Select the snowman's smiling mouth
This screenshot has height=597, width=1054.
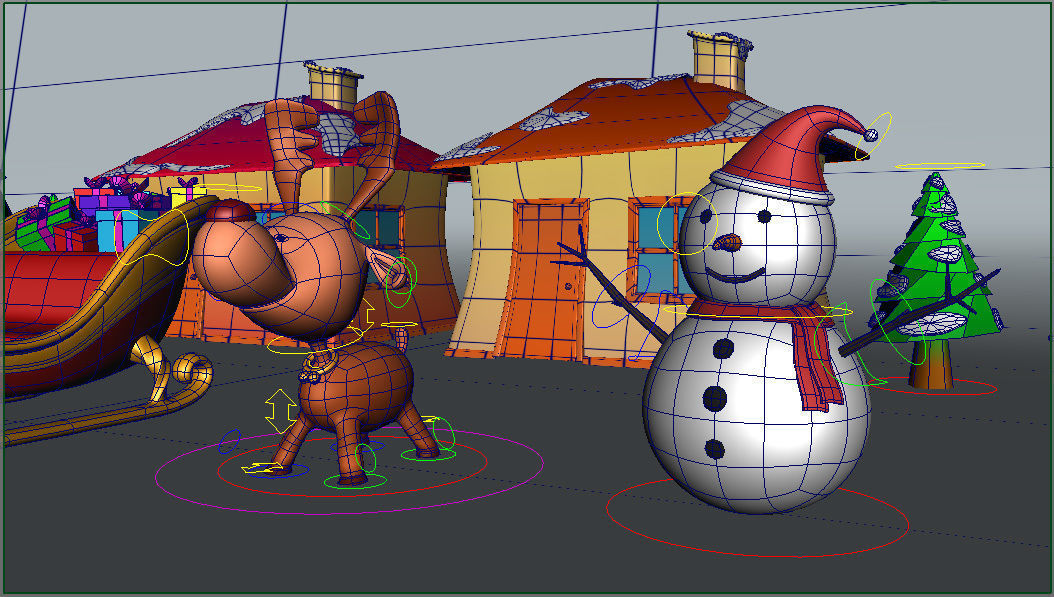735,275
